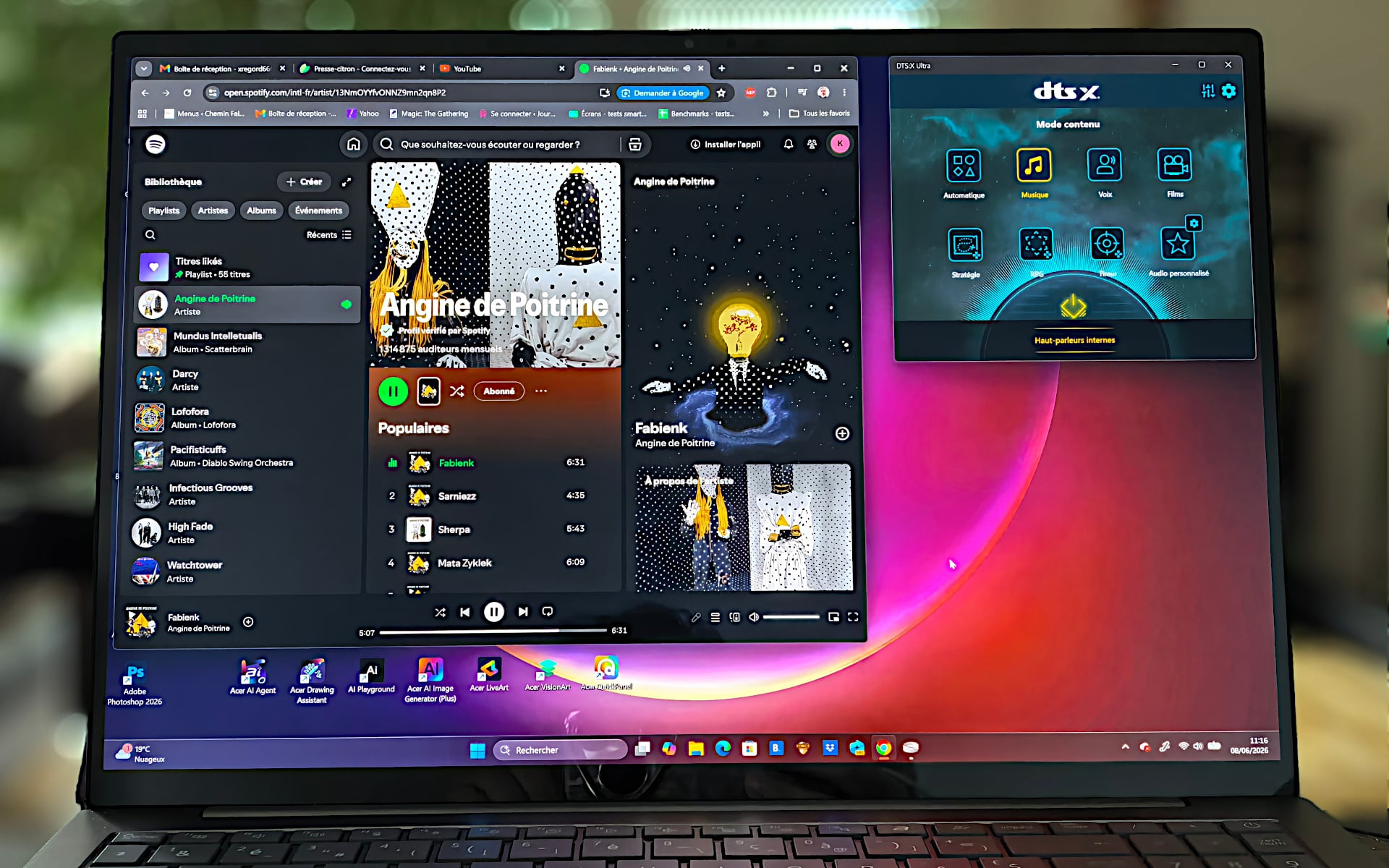Open the DTS:X equalizer sliders icon
This screenshot has height=868, width=1389.
tap(1207, 91)
